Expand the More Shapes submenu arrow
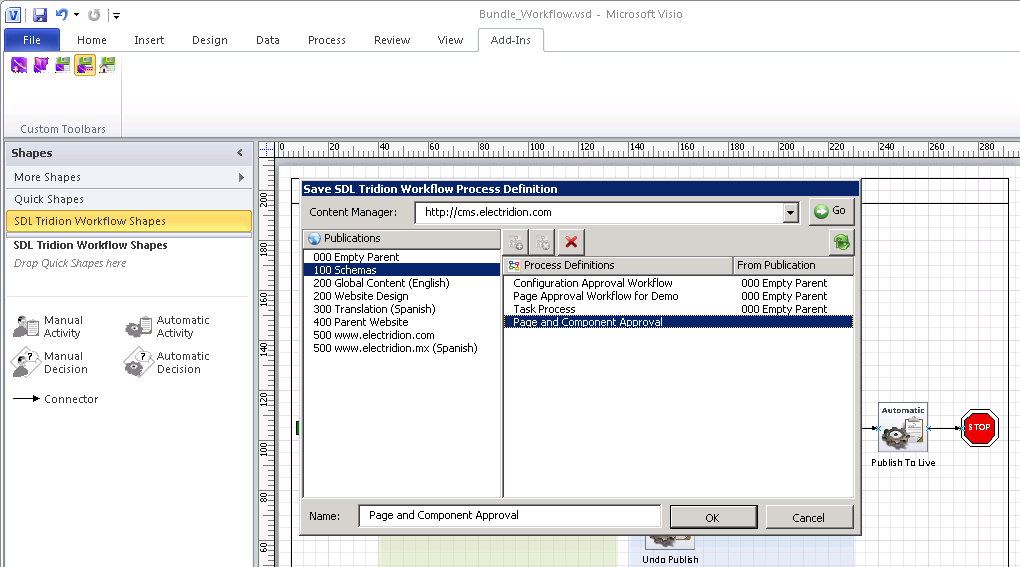The height and width of the screenshot is (567, 1020). 241,177
